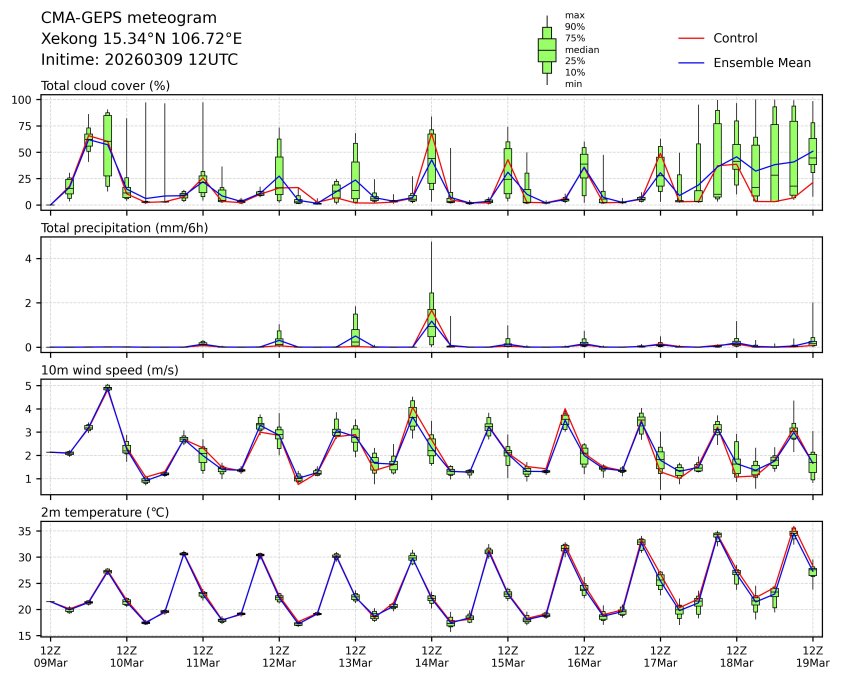Click the "min" label in box-plot legend
The height and width of the screenshot is (680, 841).
573,84
